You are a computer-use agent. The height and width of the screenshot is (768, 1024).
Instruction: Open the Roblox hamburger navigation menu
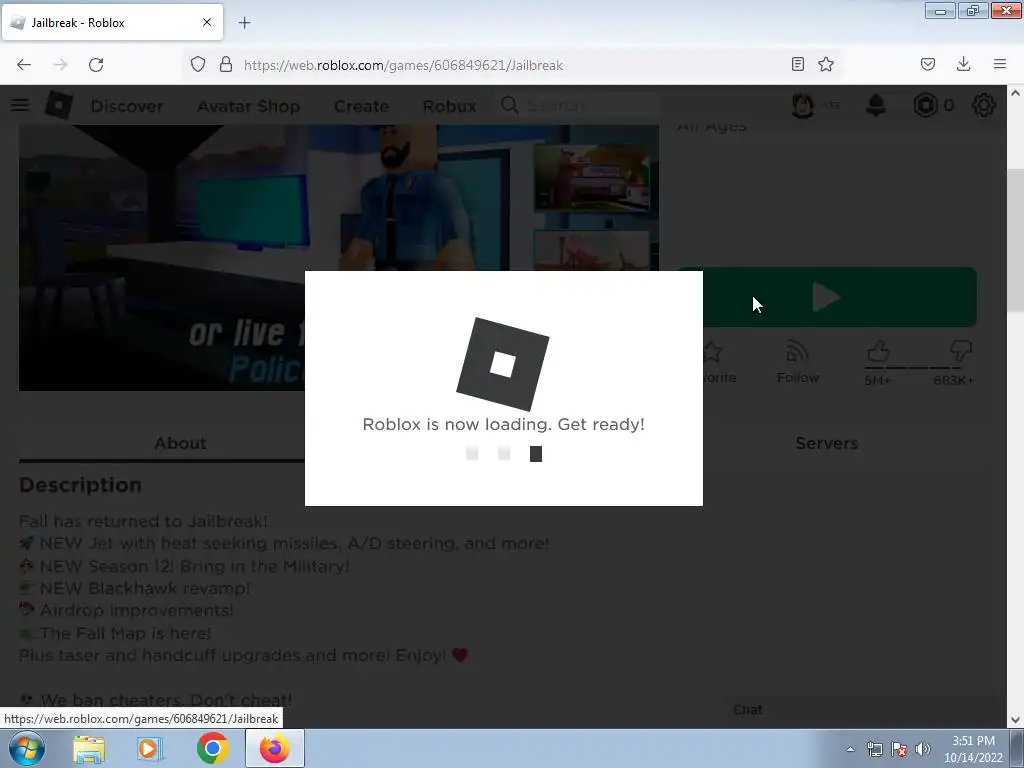click(x=20, y=105)
